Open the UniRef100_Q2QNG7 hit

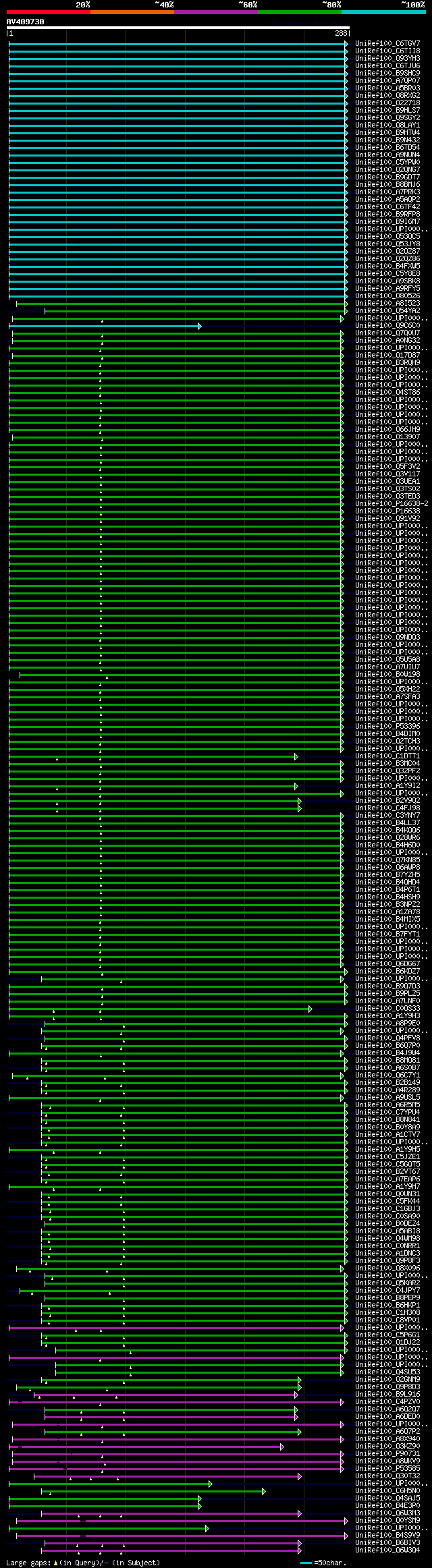click(387, 169)
